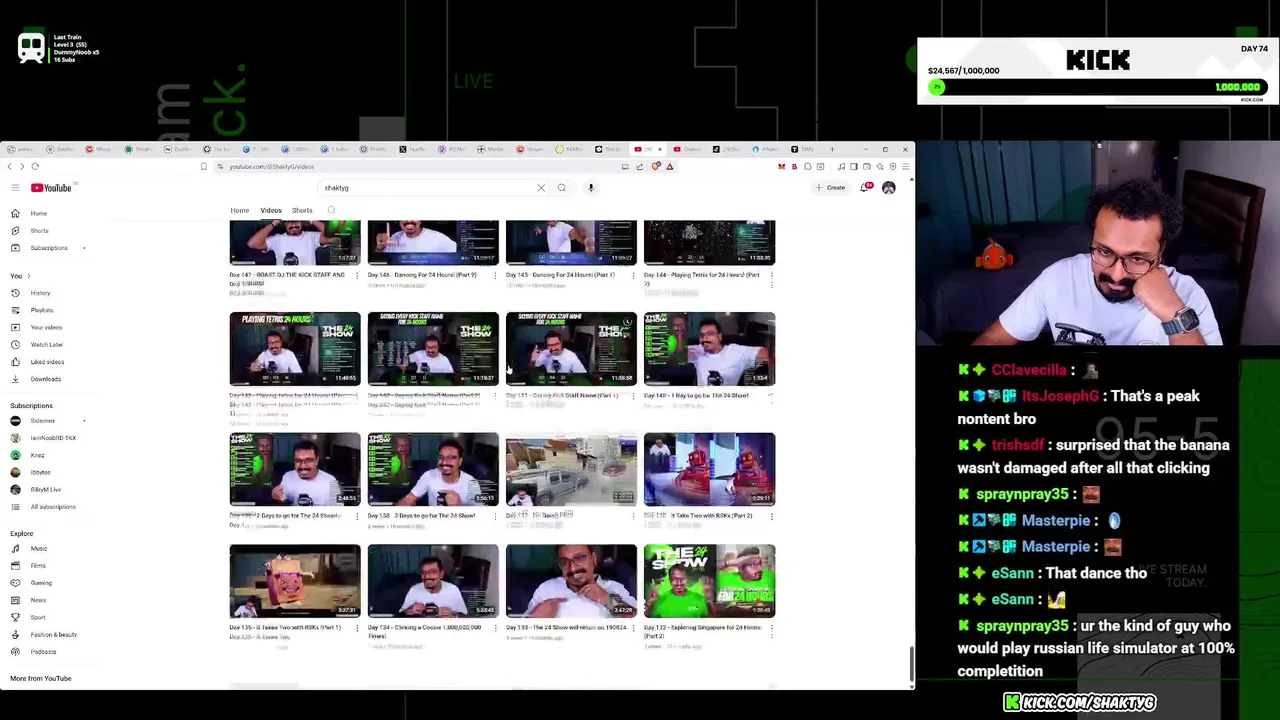Open Day 147 Roast DJ video thumbnail
This screenshot has height=720, width=1280.
click(x=295, y=243)
